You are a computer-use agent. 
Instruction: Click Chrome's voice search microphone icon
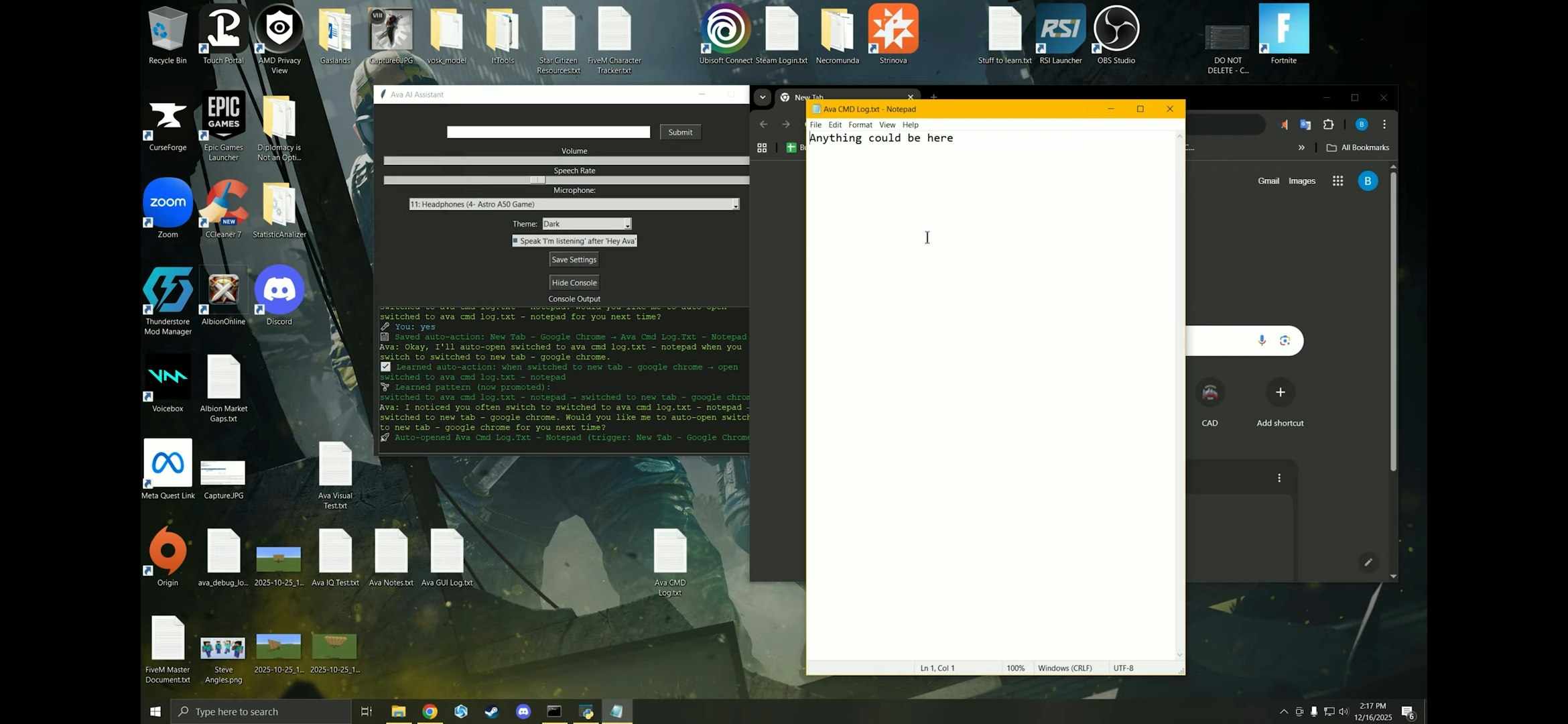(x=1261, y=341)
